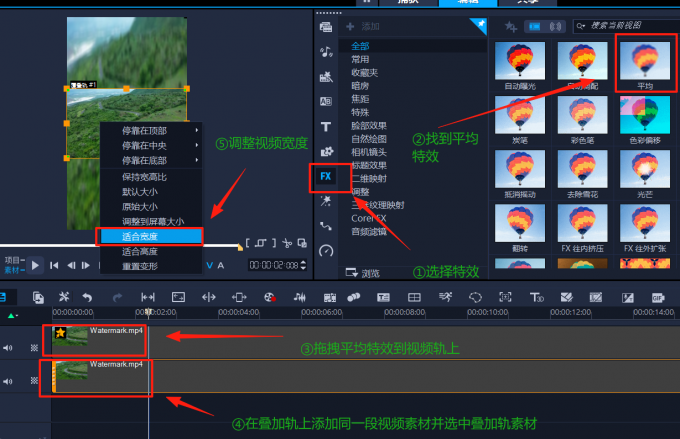Mute the overlay track speaker
680x439 pixels.
pos(7,381)
